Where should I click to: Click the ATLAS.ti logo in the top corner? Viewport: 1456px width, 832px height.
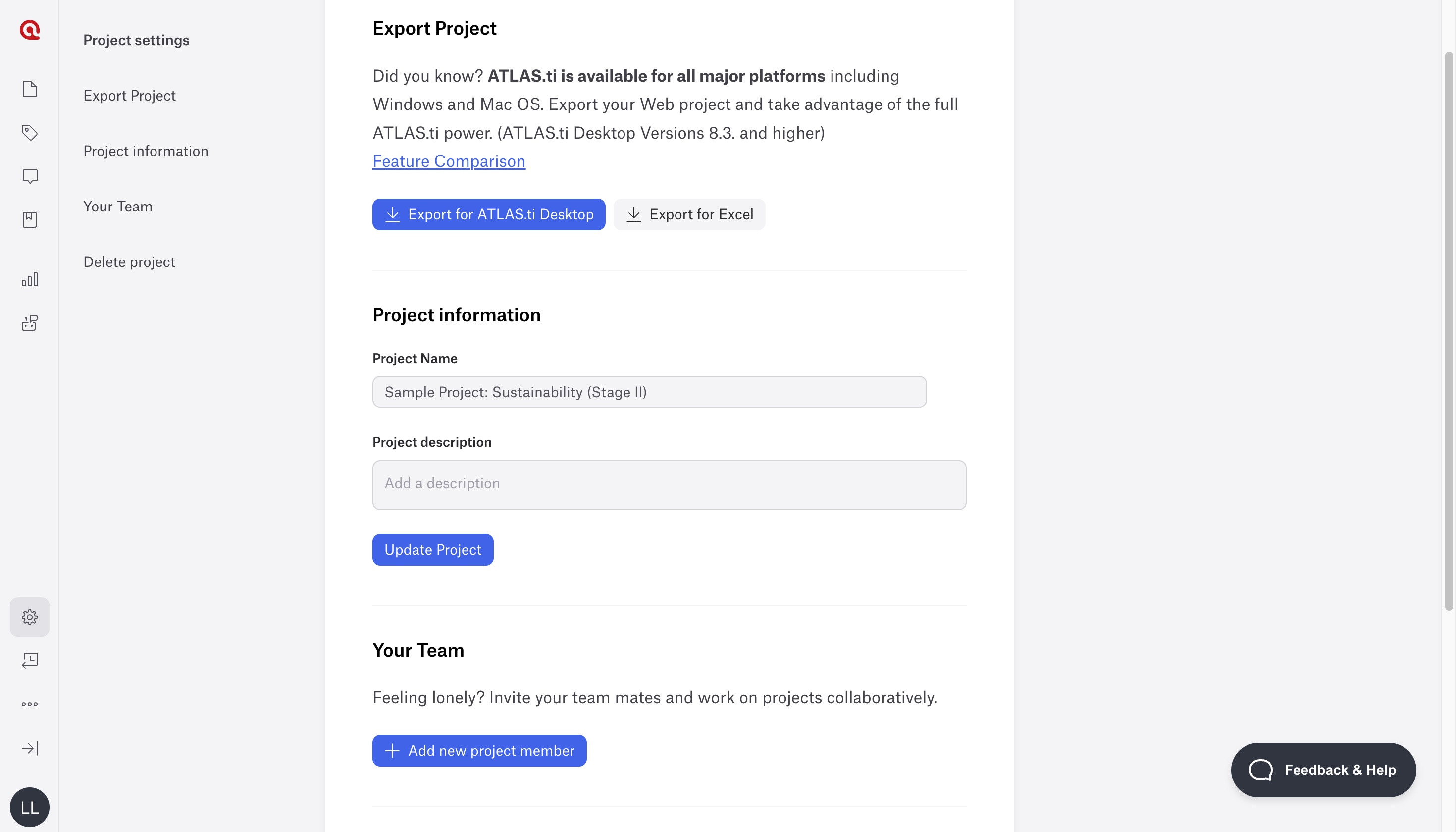(x=29, y=30)
